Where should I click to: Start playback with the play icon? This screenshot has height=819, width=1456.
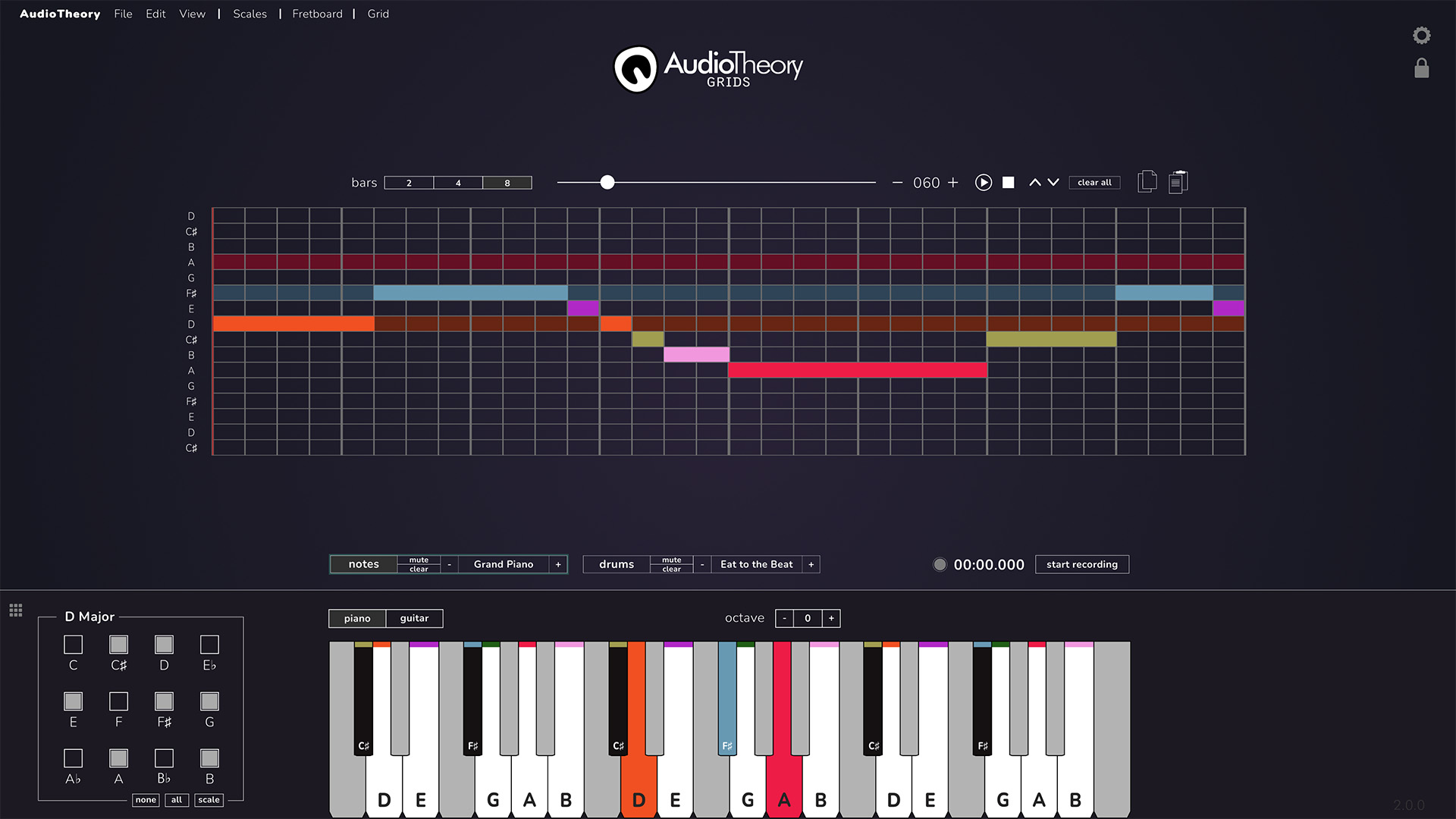coord(984,182)
